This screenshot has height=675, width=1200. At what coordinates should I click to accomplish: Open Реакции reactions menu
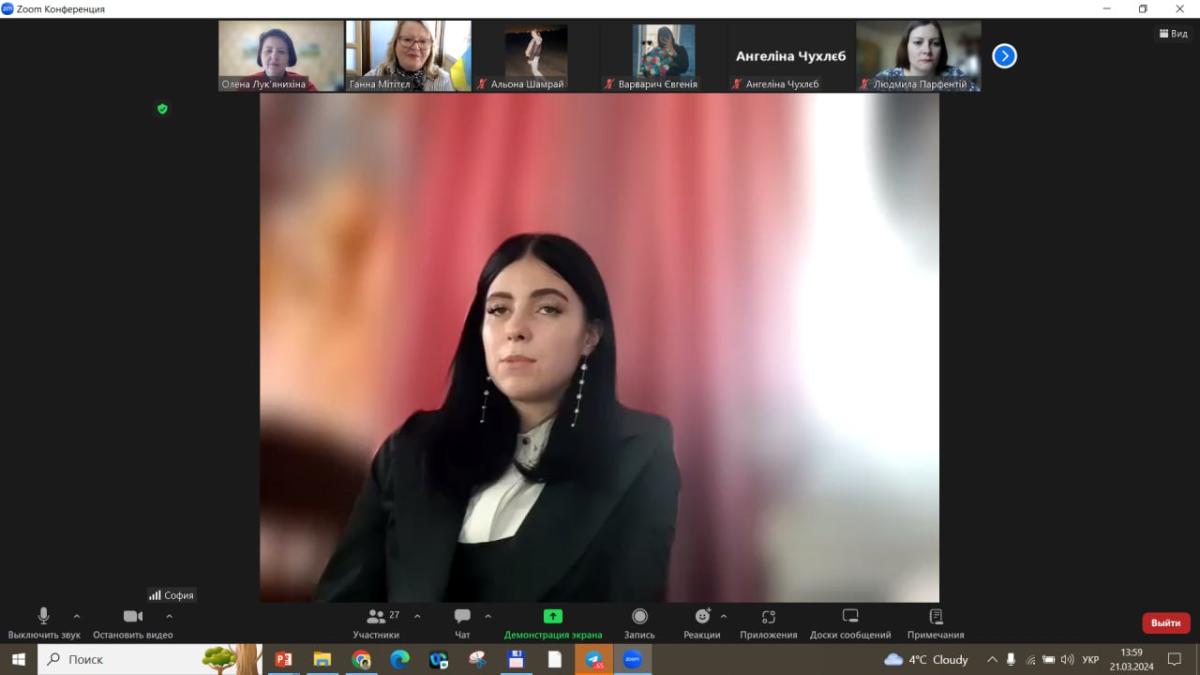[702, 623]
